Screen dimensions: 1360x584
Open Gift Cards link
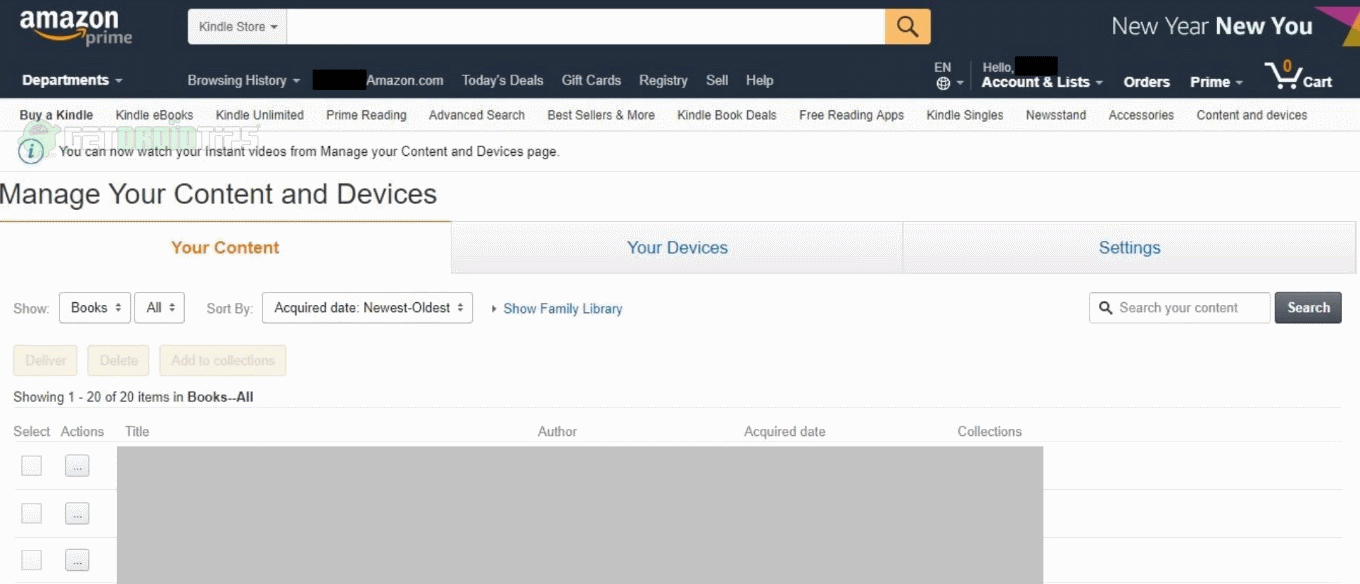click(591, 81)
